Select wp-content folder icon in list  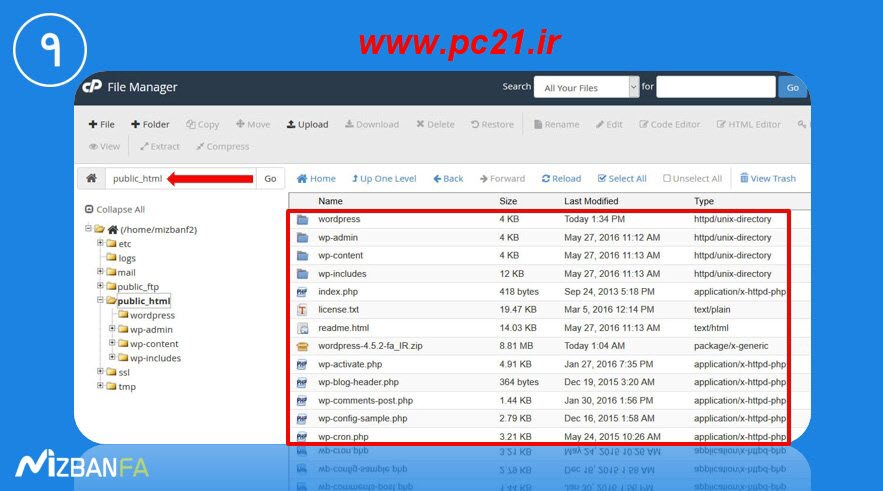click(x=302, y=256)
